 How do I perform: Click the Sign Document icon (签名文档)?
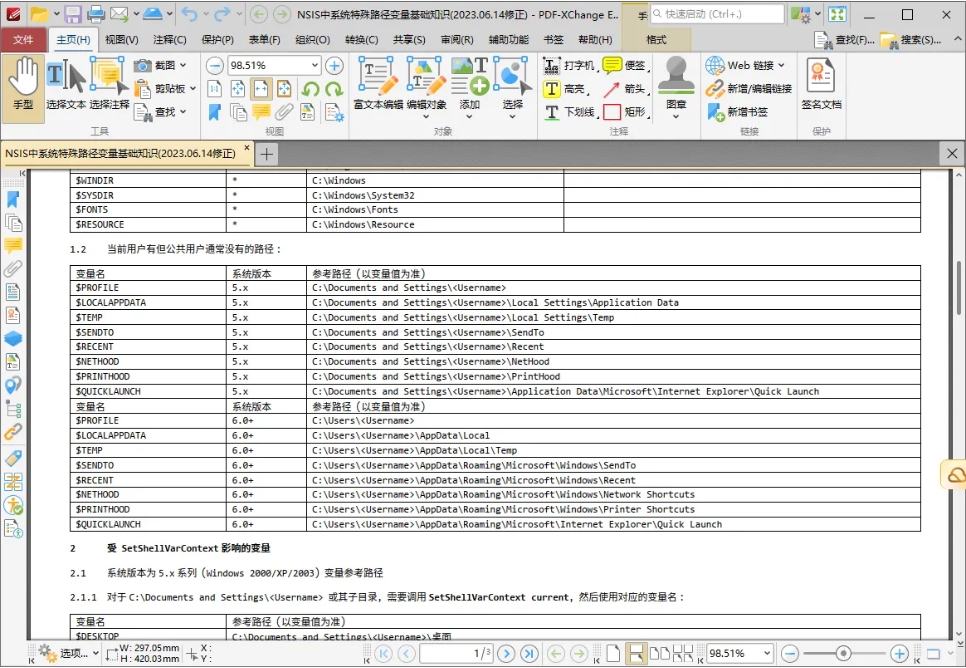822,80
